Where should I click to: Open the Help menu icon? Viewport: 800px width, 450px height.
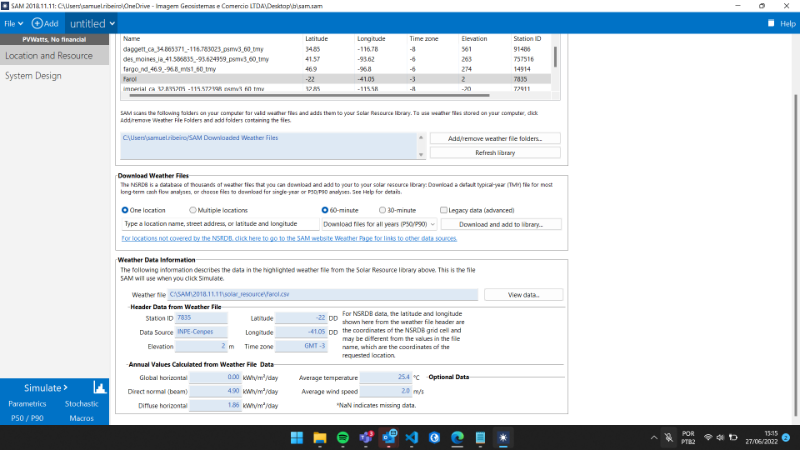tap(771, 22)
